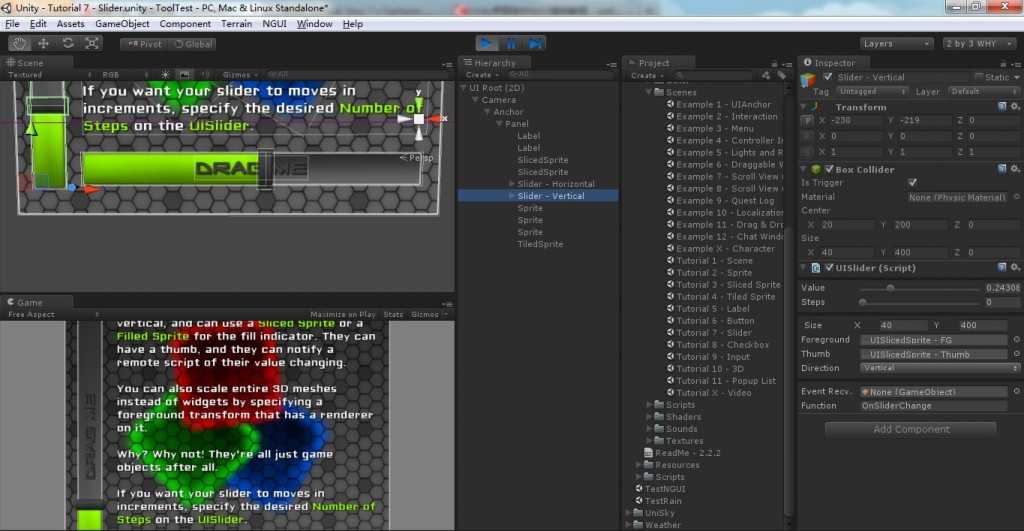Open the '2 by 3 WHY' layout dropdown
This screenshot has height=531, width=1024.
[978, 44]
